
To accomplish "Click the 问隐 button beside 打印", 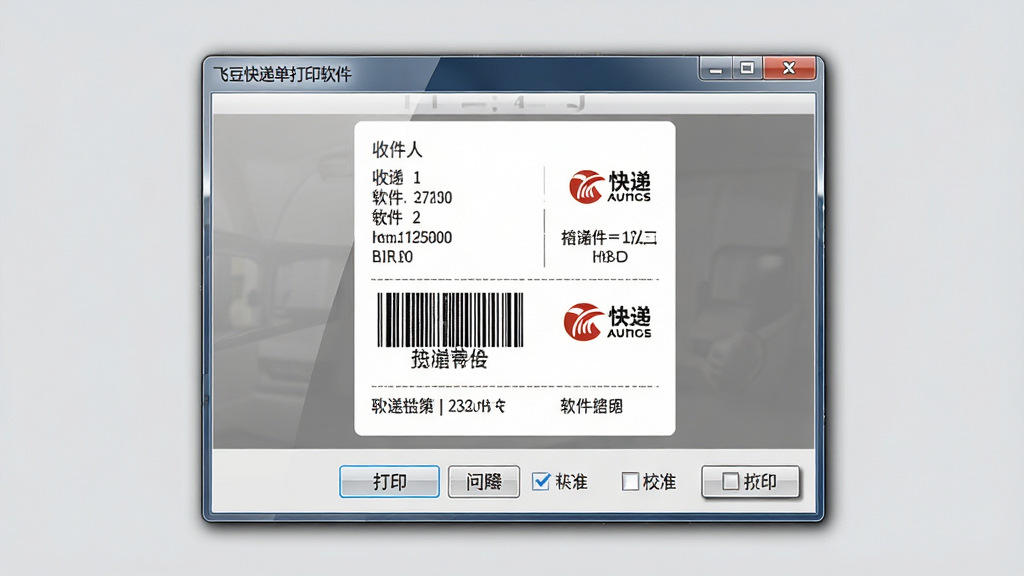I will 484,482.
